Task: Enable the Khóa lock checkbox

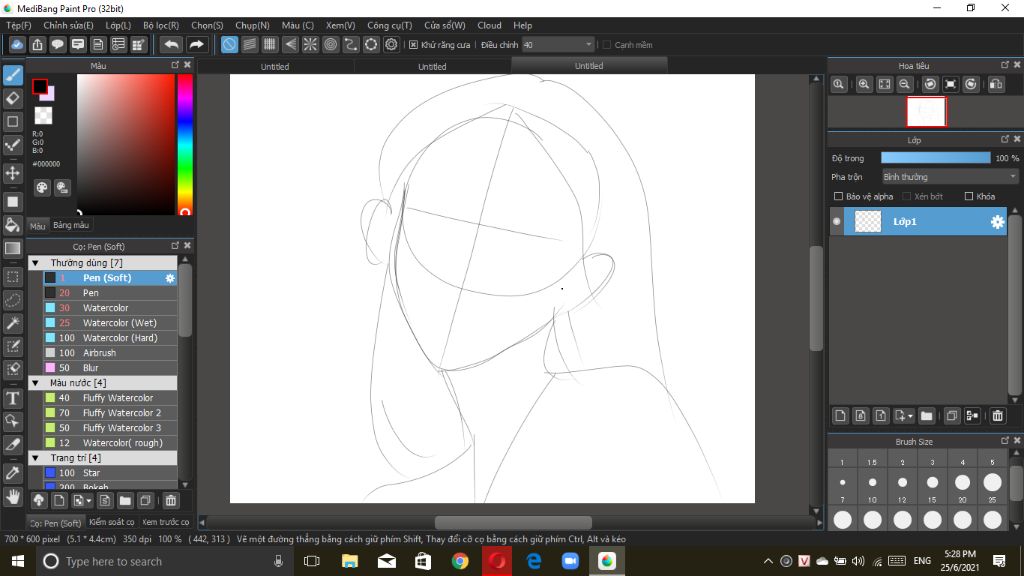Action: (969, 197)
